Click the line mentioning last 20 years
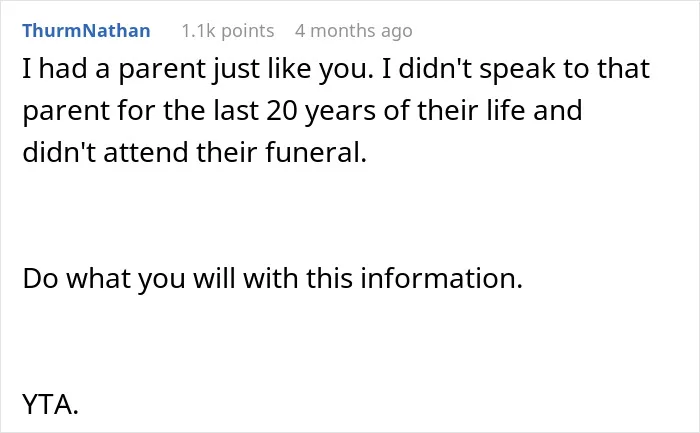Viewport: 700px width, 433px height. point(302,111)
